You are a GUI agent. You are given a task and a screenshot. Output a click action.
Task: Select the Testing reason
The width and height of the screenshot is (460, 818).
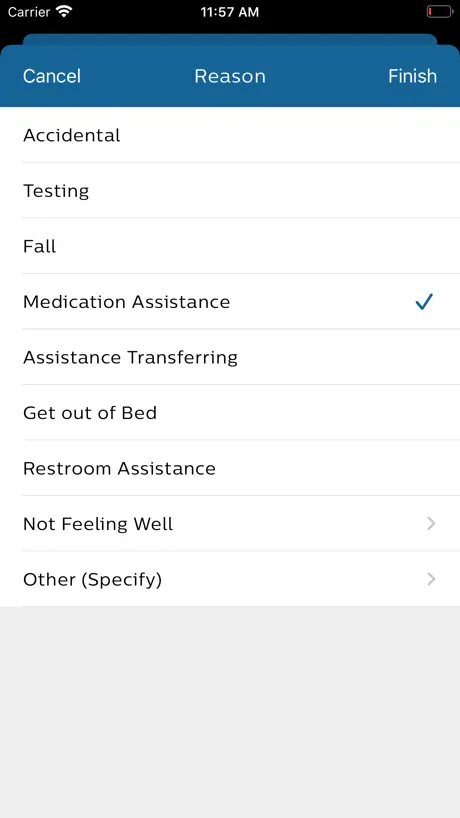(230, 190)
